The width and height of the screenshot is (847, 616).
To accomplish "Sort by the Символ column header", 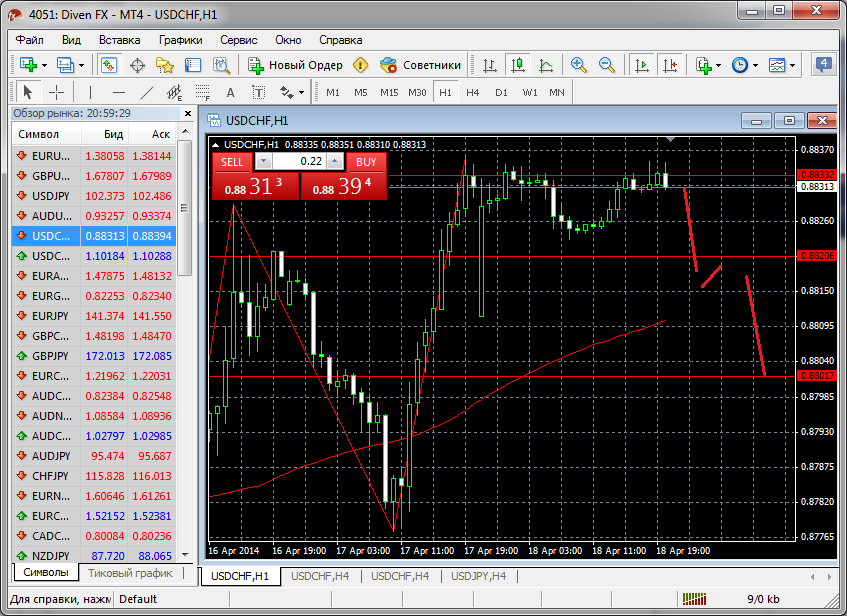I will pos(46,134).
